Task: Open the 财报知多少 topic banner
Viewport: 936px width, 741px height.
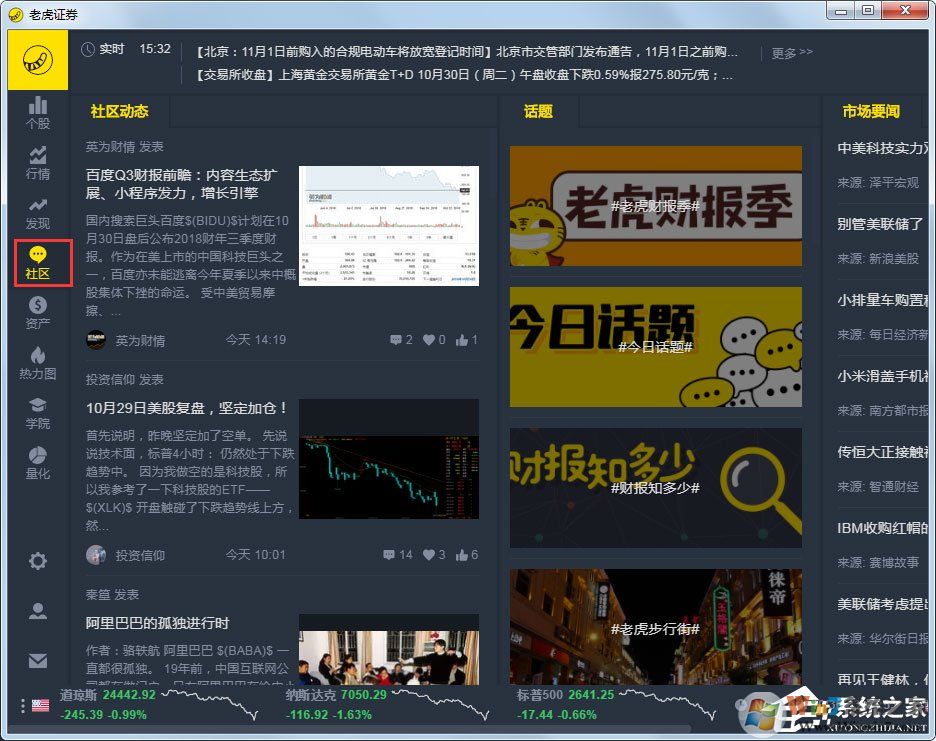Action: (655, 488)
